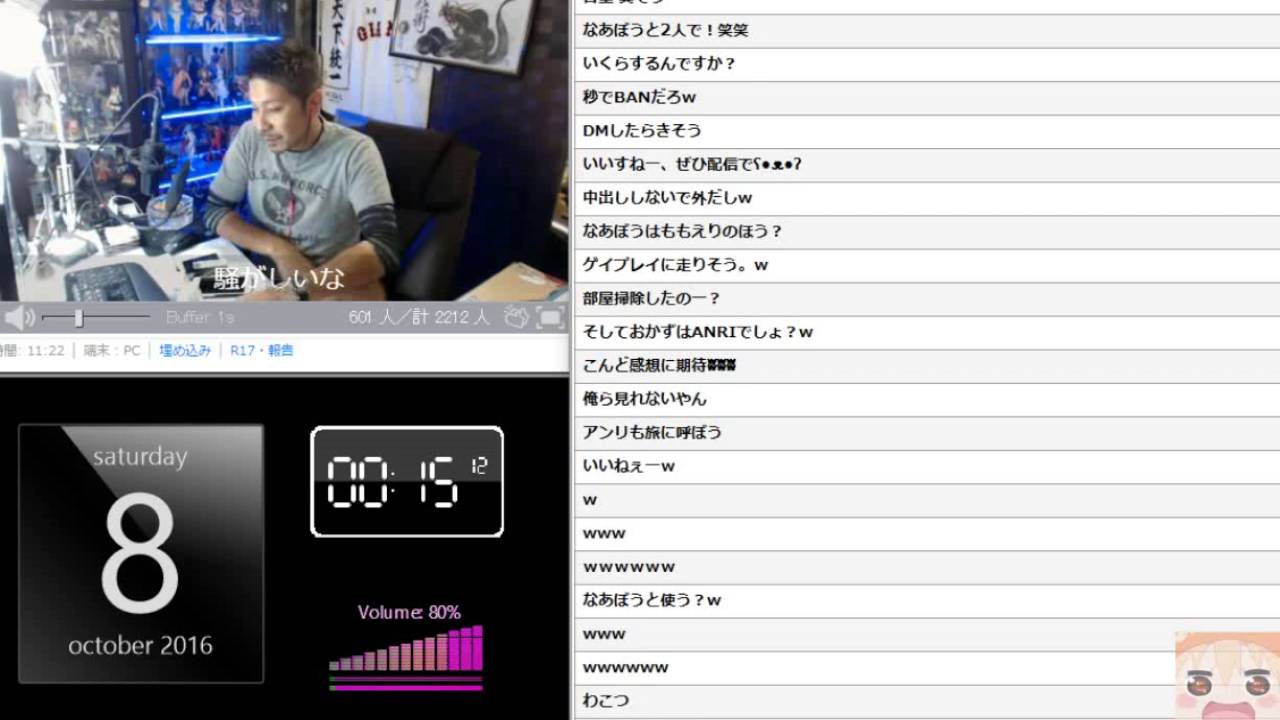Click the live video stream area

point(284,150)
